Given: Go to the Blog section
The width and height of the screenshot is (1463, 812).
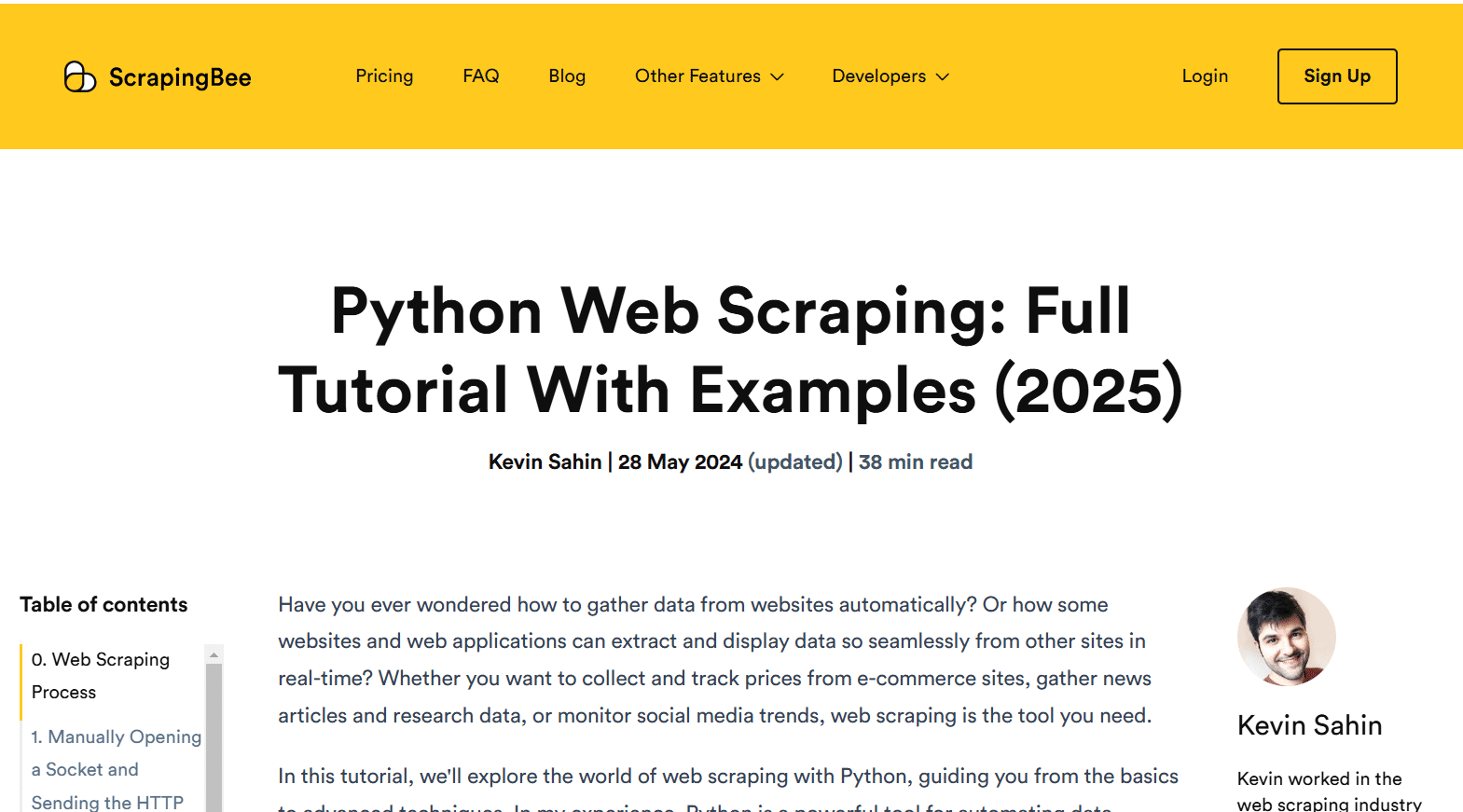Looking at the screenshot, I should pyautogui.click(x=567, y=76).
